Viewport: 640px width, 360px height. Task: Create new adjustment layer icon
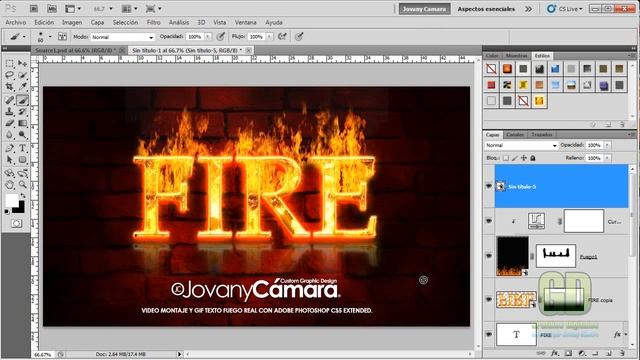[582, 353]
